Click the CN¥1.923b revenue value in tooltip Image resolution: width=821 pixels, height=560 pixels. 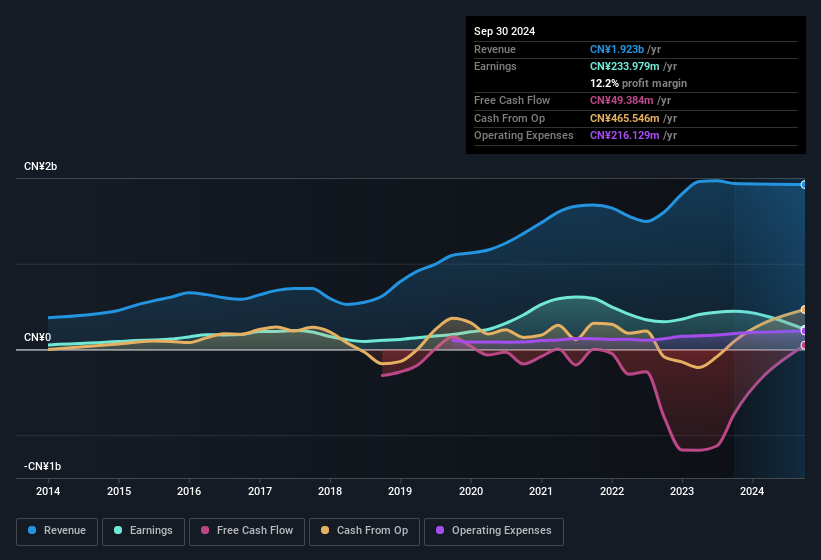618,49
